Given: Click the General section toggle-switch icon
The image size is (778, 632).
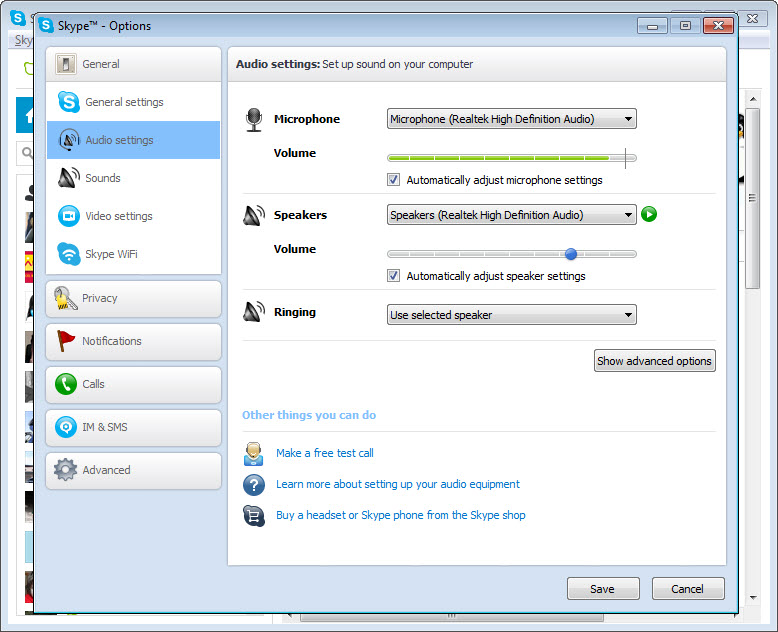Looking at the screenshot, I should 65,64.
